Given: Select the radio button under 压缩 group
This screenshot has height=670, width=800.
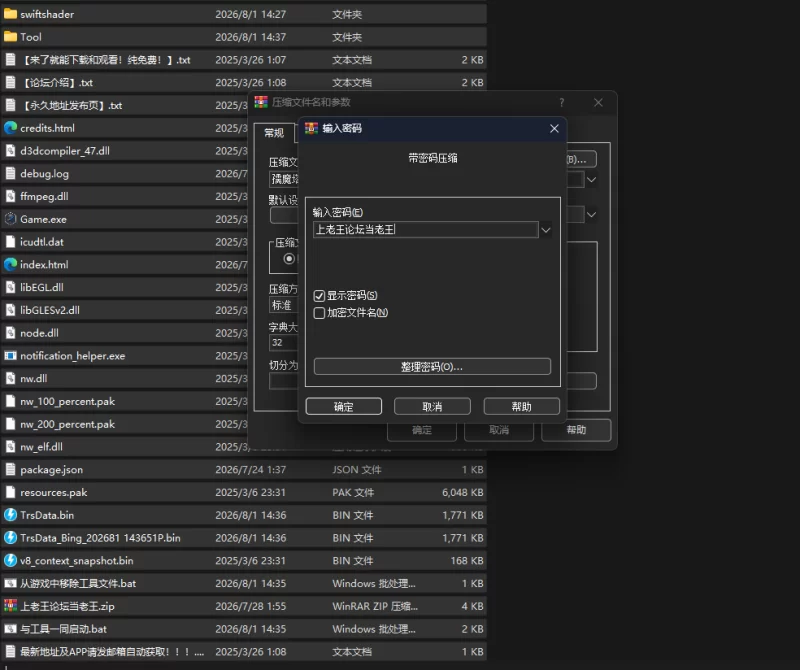Looking at the screenshot, I should point(289,259).
